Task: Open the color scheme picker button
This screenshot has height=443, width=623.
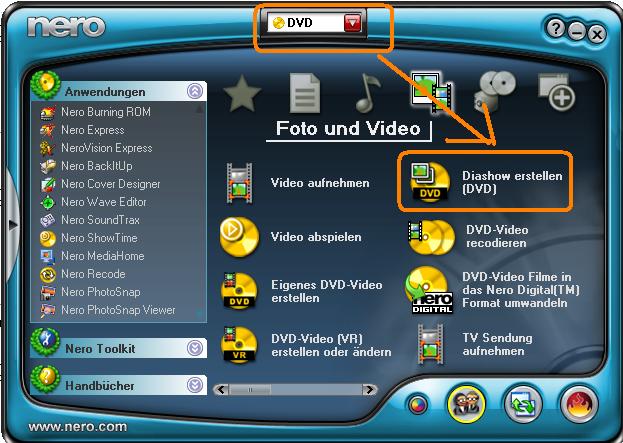Action: pos(418,405)
